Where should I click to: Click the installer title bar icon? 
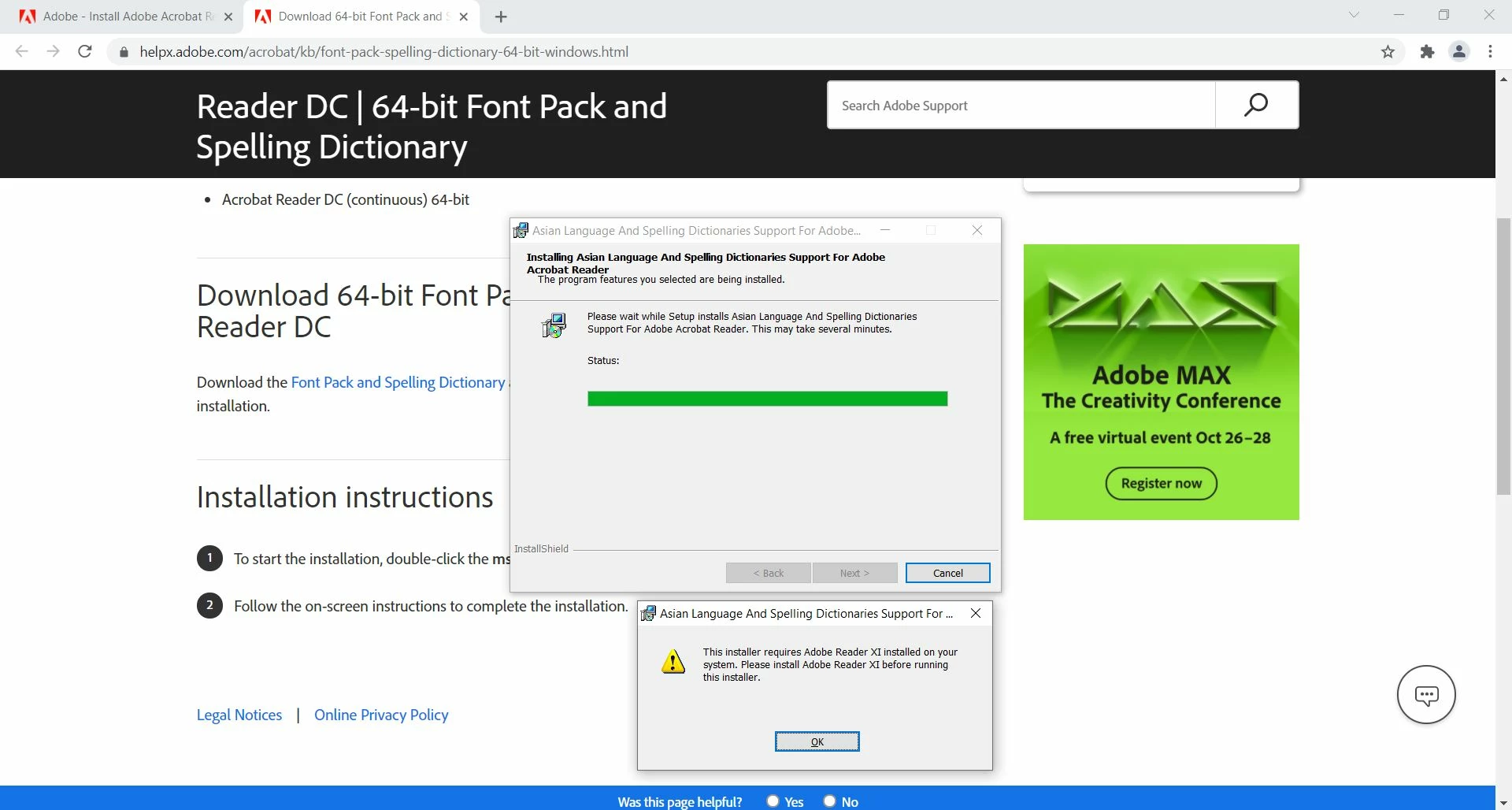coord(521,230)
